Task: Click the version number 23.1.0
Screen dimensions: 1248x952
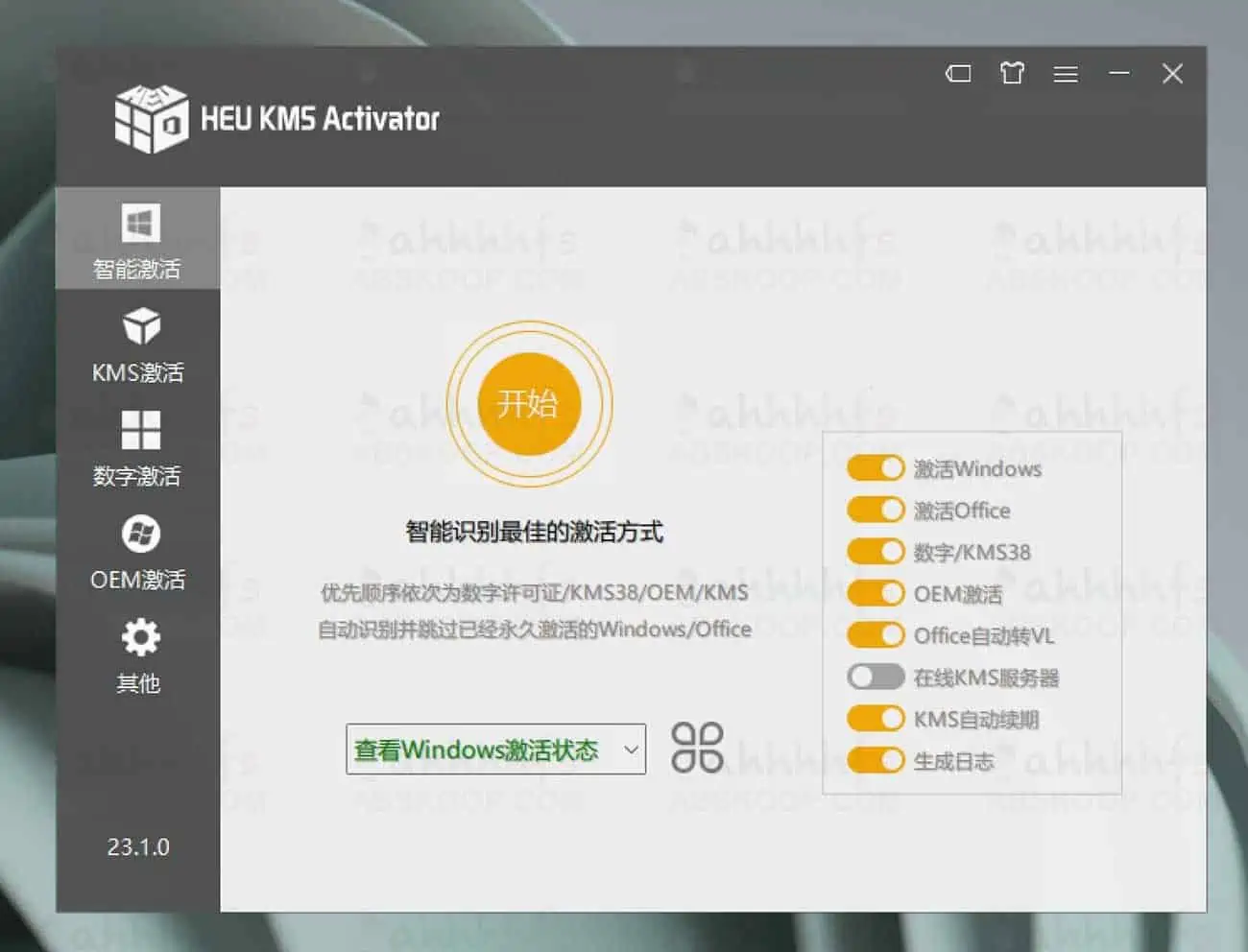Action: click(x=139, y=847)
